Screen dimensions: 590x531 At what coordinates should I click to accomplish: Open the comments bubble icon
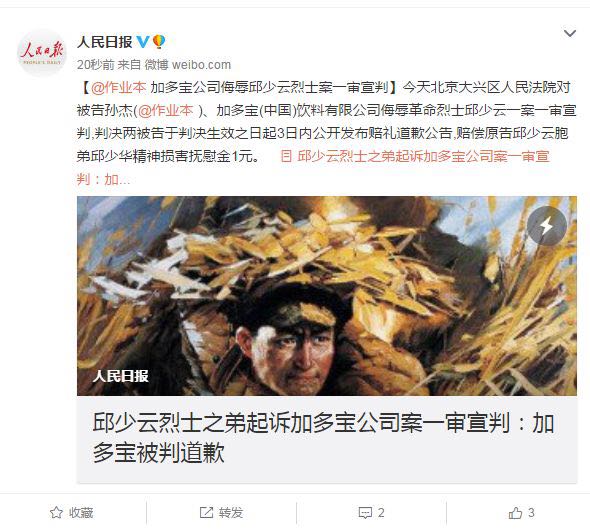pos(365,513)
